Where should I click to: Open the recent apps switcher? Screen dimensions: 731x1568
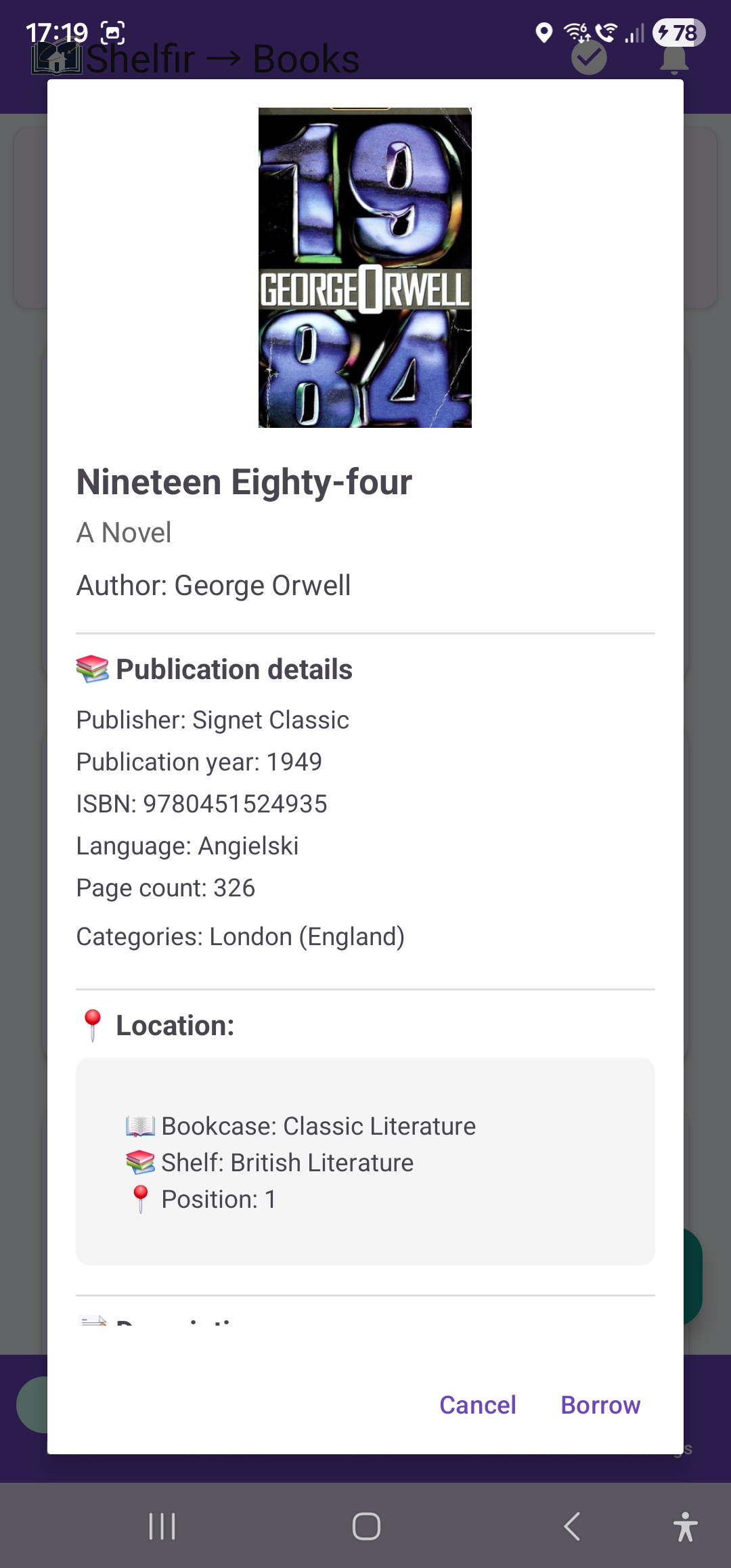click(x=162, y=1526)
